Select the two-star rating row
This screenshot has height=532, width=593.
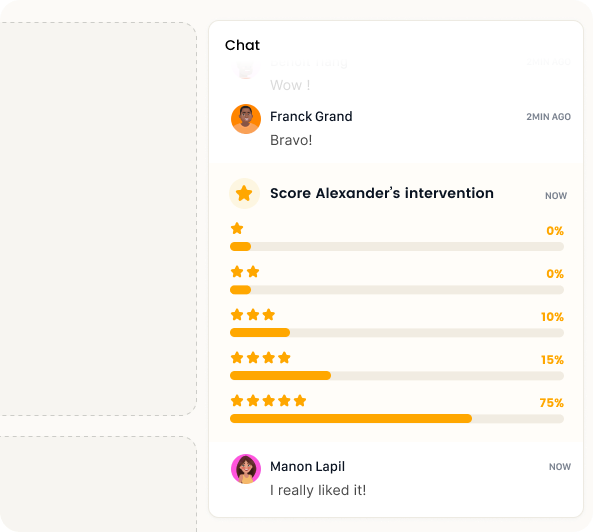pos(397,280)
